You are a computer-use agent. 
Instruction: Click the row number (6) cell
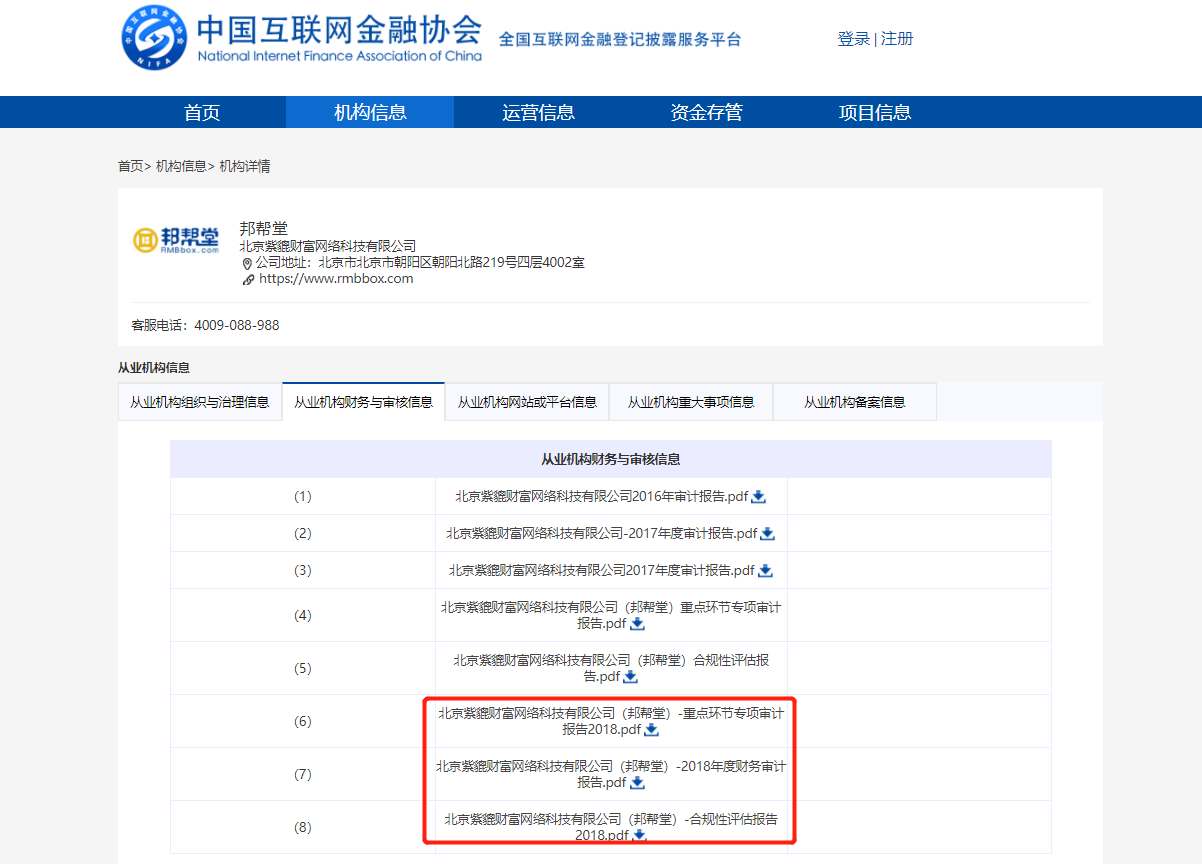pos(303,721)
